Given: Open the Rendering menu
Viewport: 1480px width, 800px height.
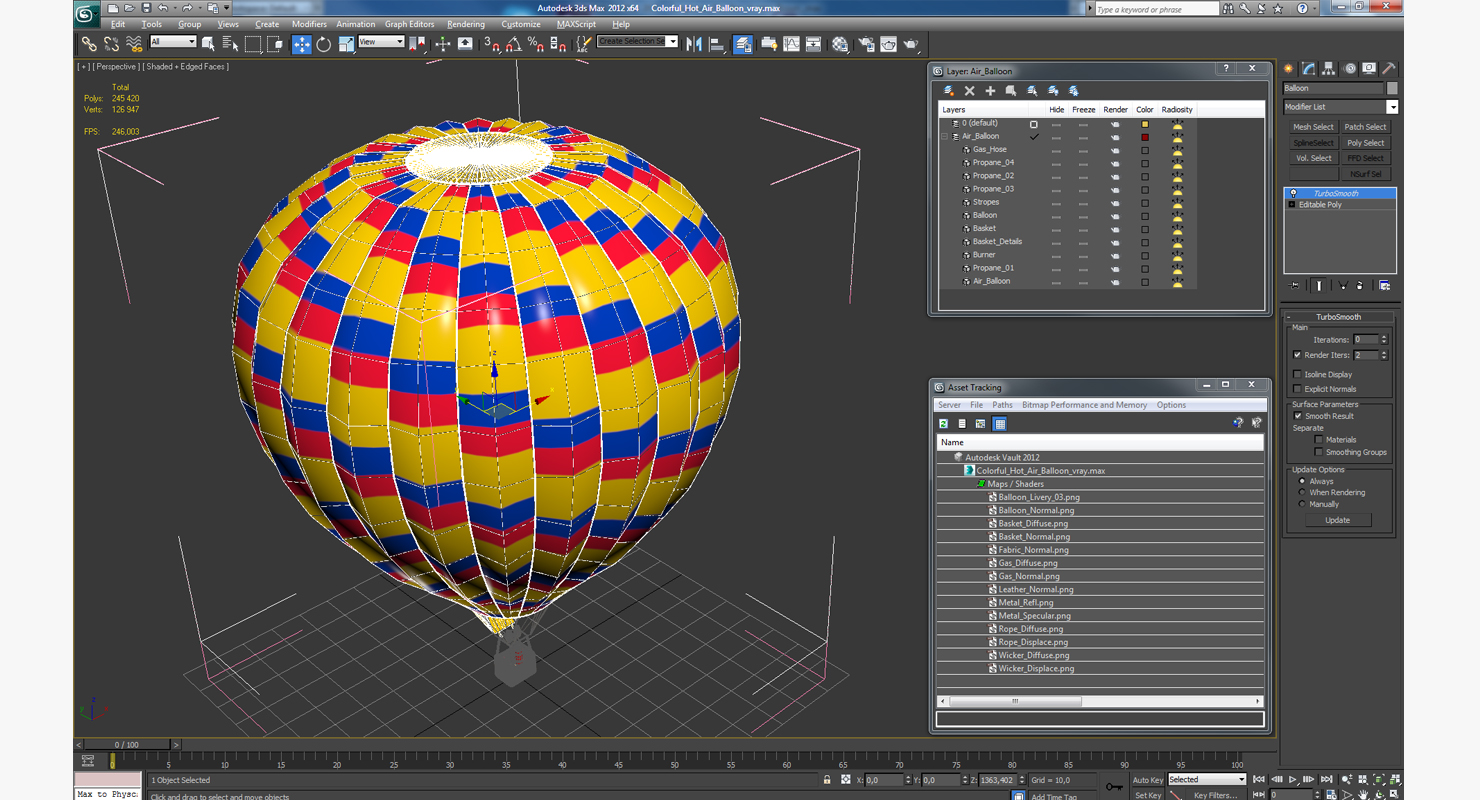Looking at the screenshot, I should [466, 24].
